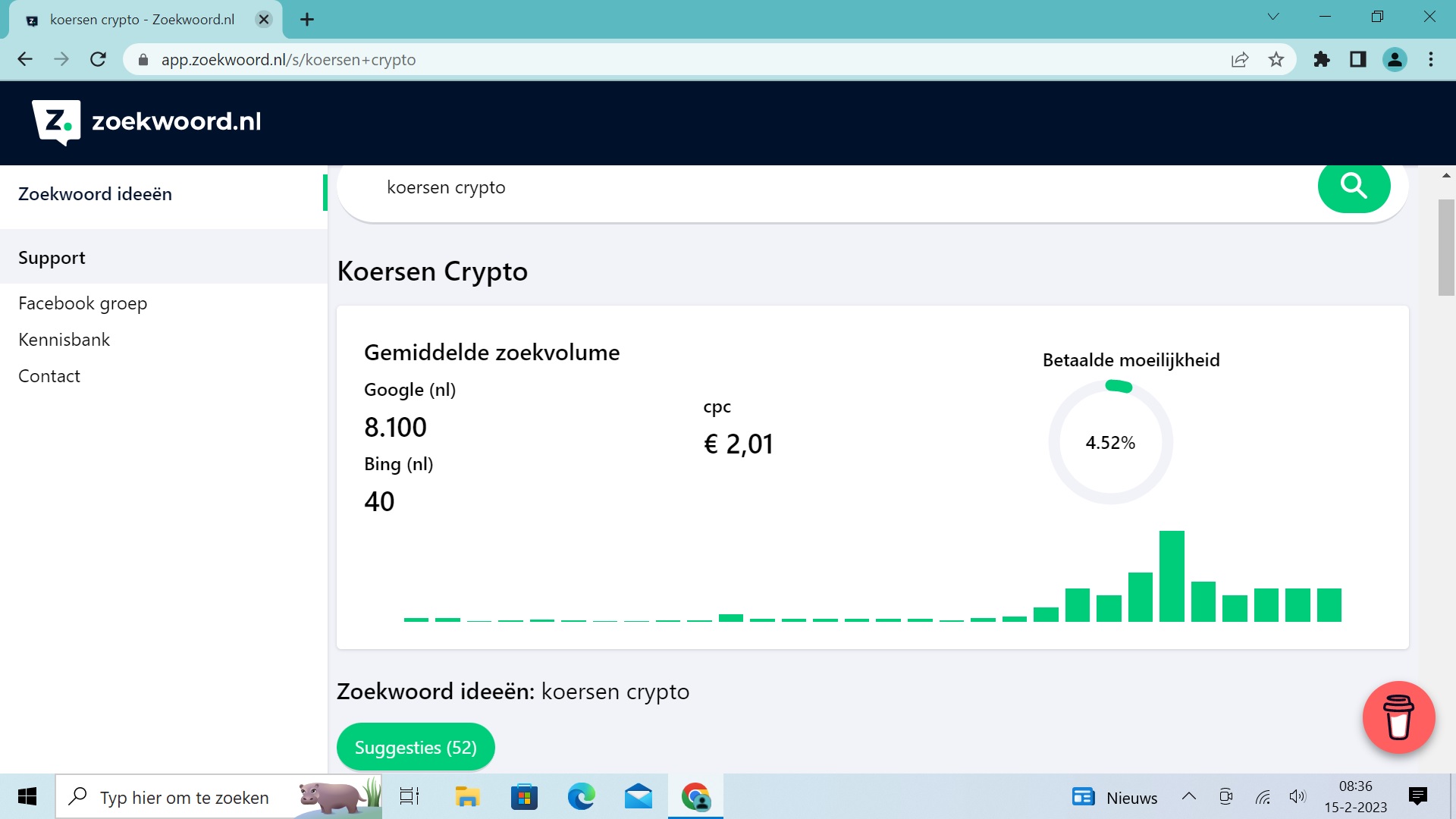
Task: Click the Suggesties (52) button
Action: (x=416, y=748)
